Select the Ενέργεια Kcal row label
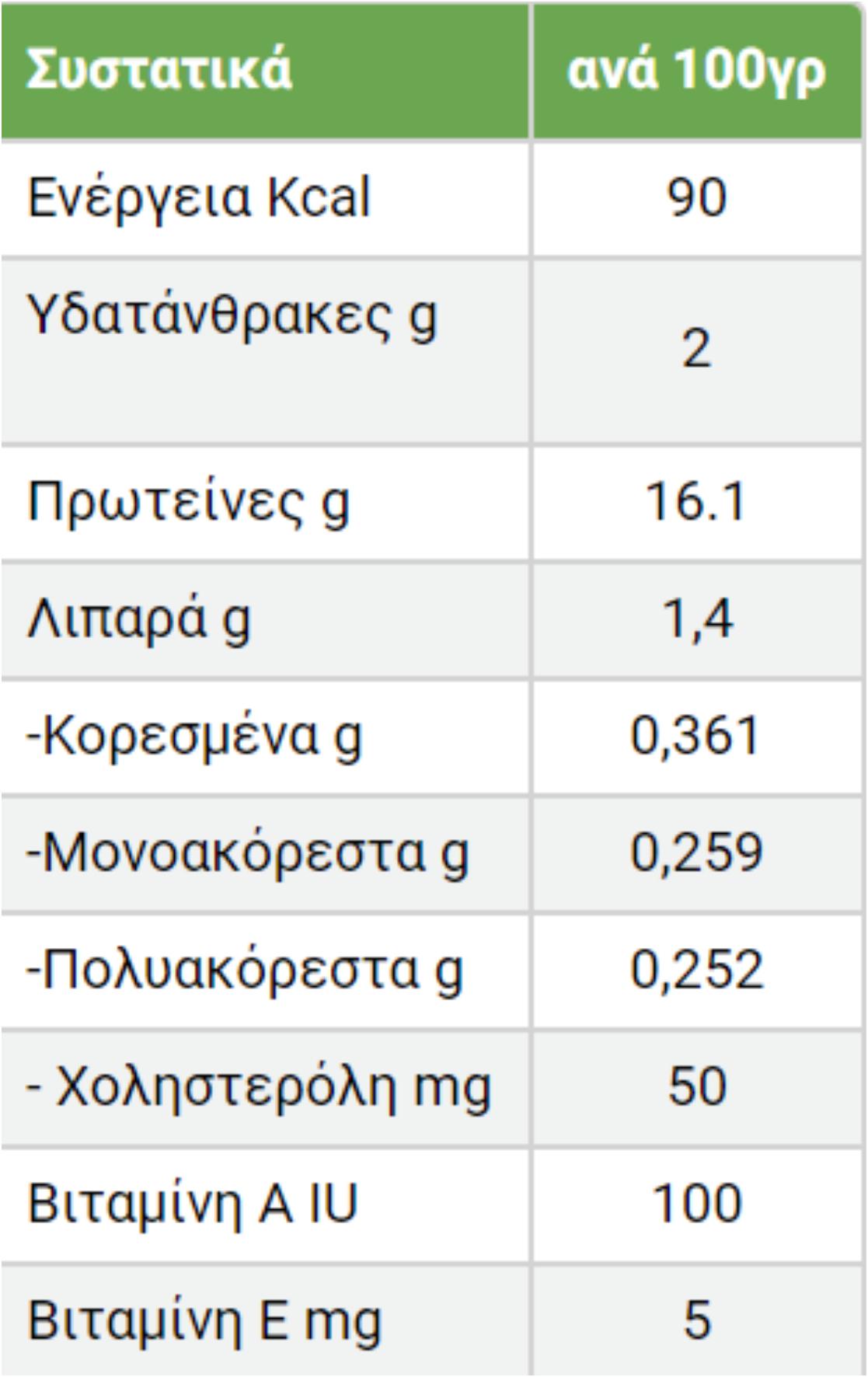The image size is (868, 1377). click(x=199, y=198)
